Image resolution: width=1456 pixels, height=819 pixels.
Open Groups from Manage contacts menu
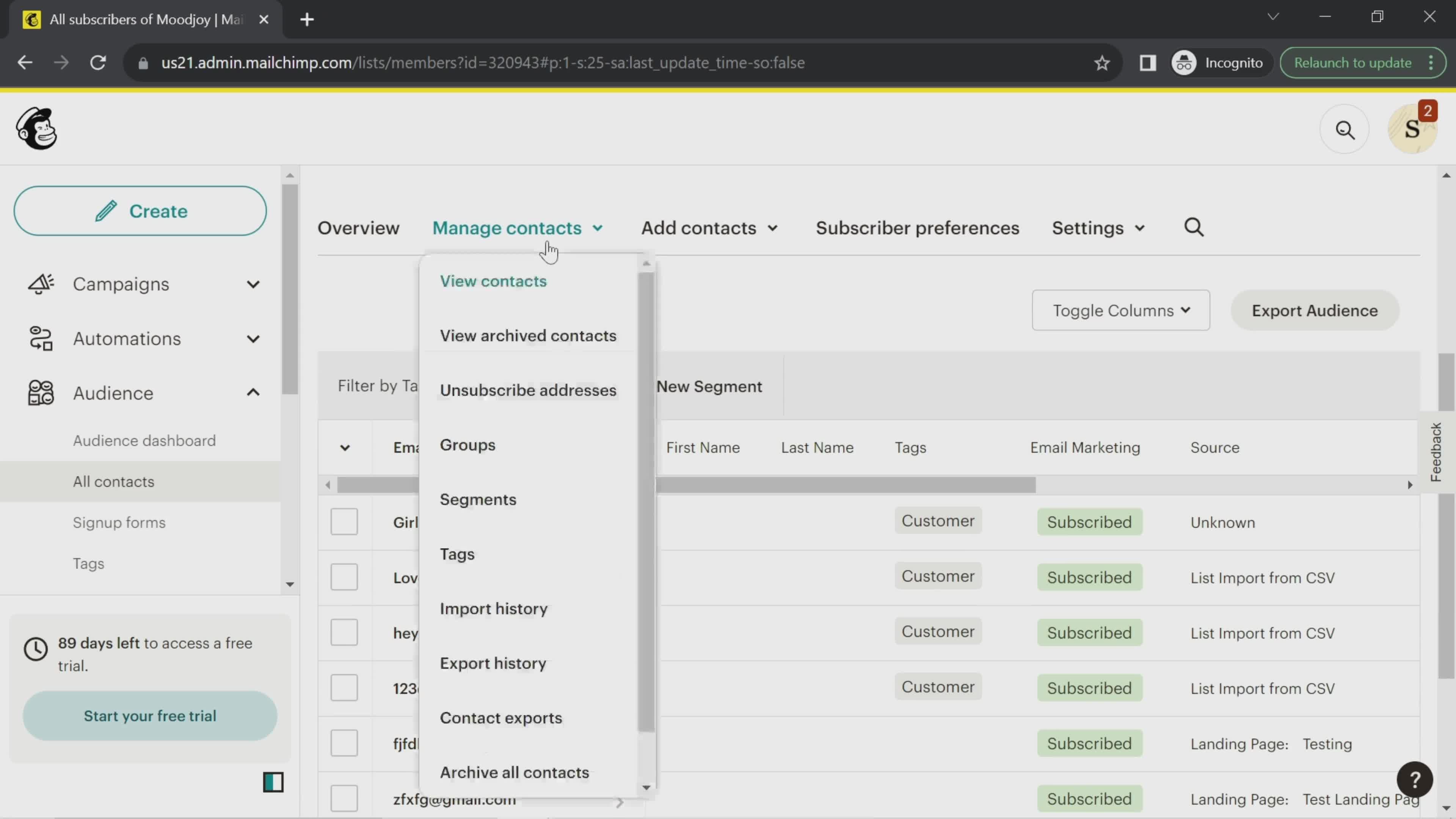pos(468,446)
